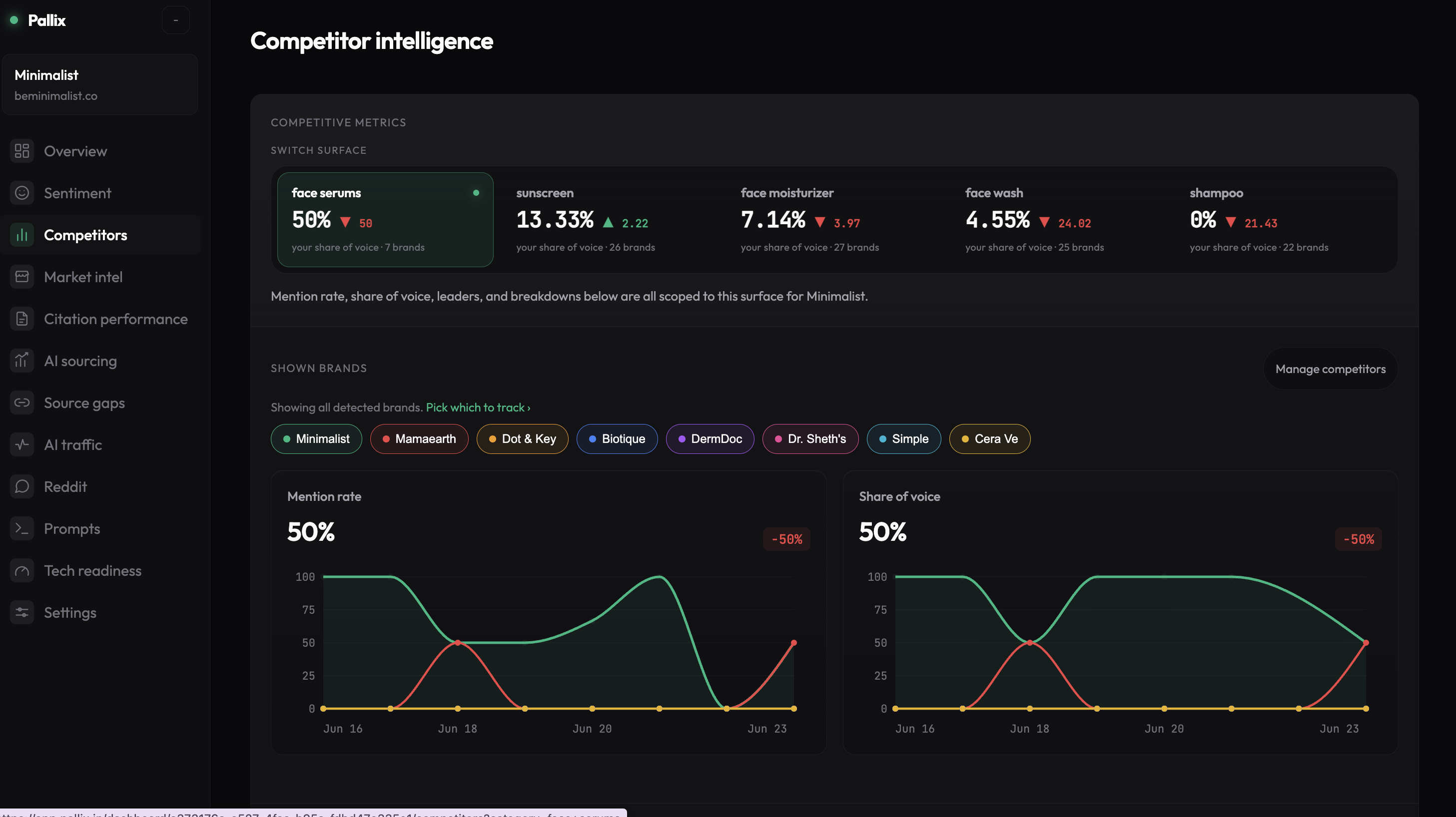Click the Share of voice 50% value

(x=882, y=532)
